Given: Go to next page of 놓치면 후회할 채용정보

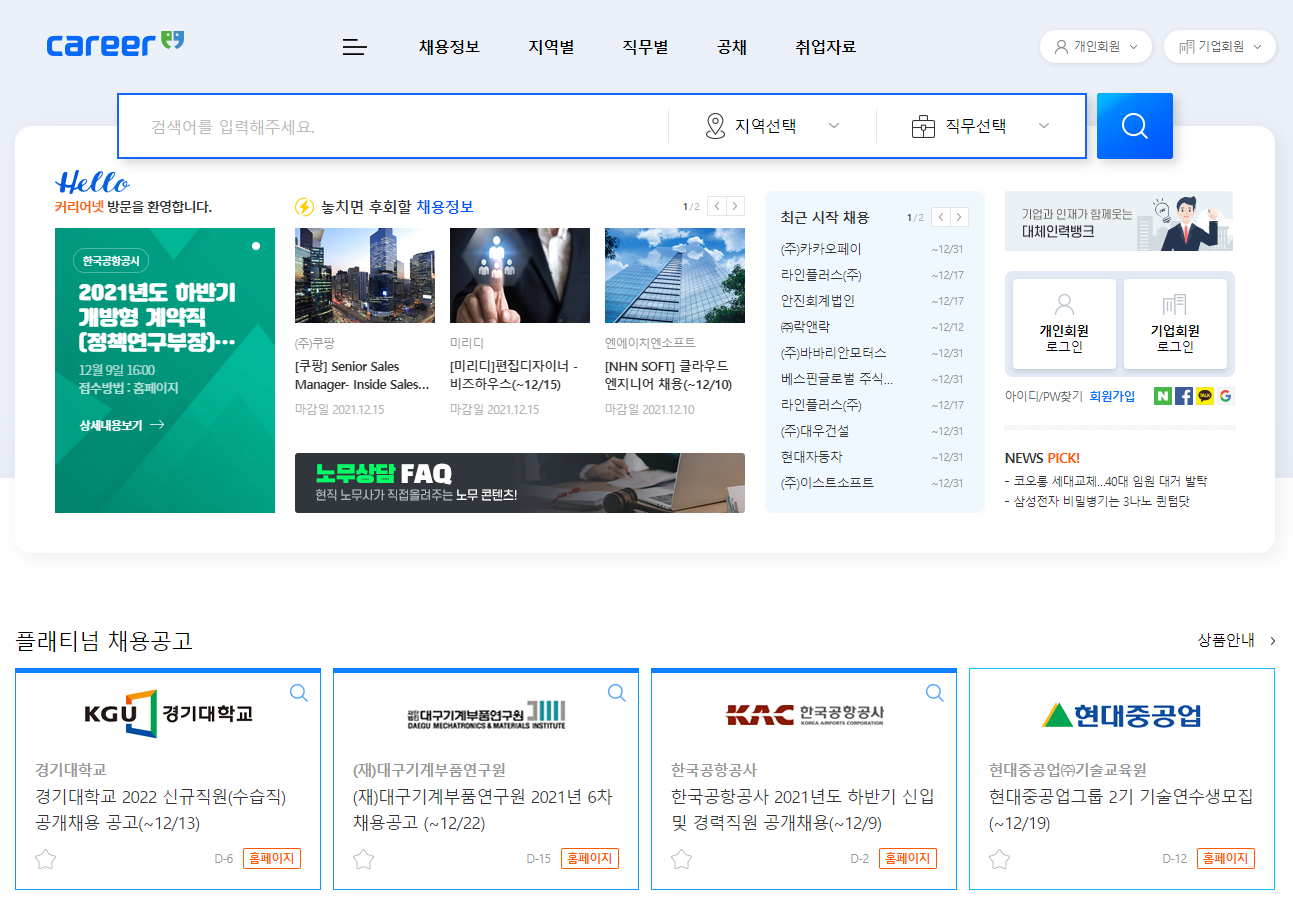Looking at the screenshot, I should (x=736, y=206).
